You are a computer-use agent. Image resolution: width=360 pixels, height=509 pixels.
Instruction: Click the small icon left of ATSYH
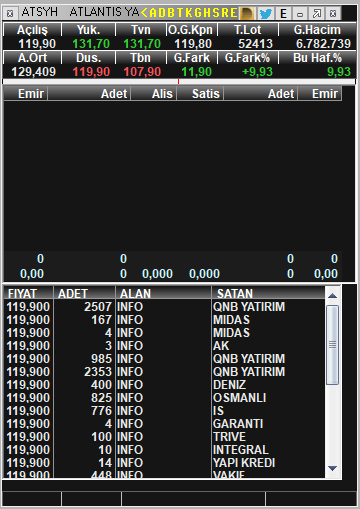(10, 13)
